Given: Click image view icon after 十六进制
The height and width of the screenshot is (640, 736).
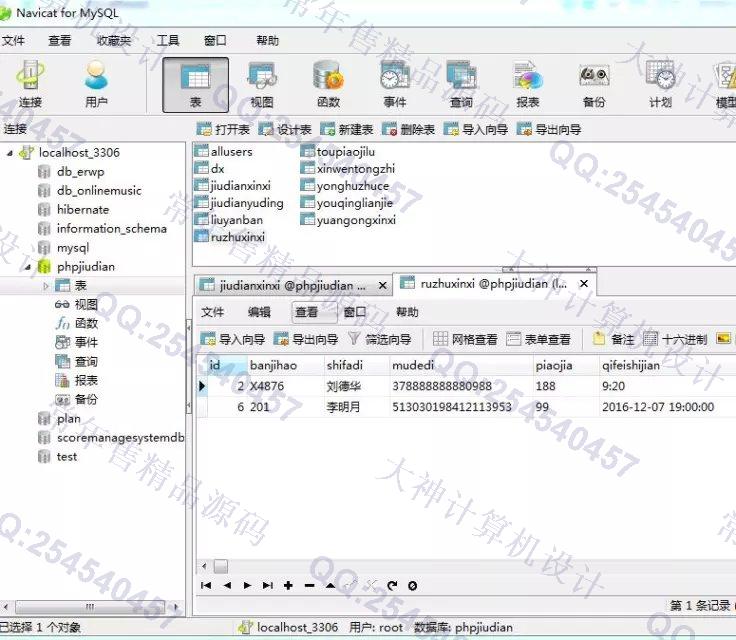Looking at the screenshot, I should tap(724, 338).
